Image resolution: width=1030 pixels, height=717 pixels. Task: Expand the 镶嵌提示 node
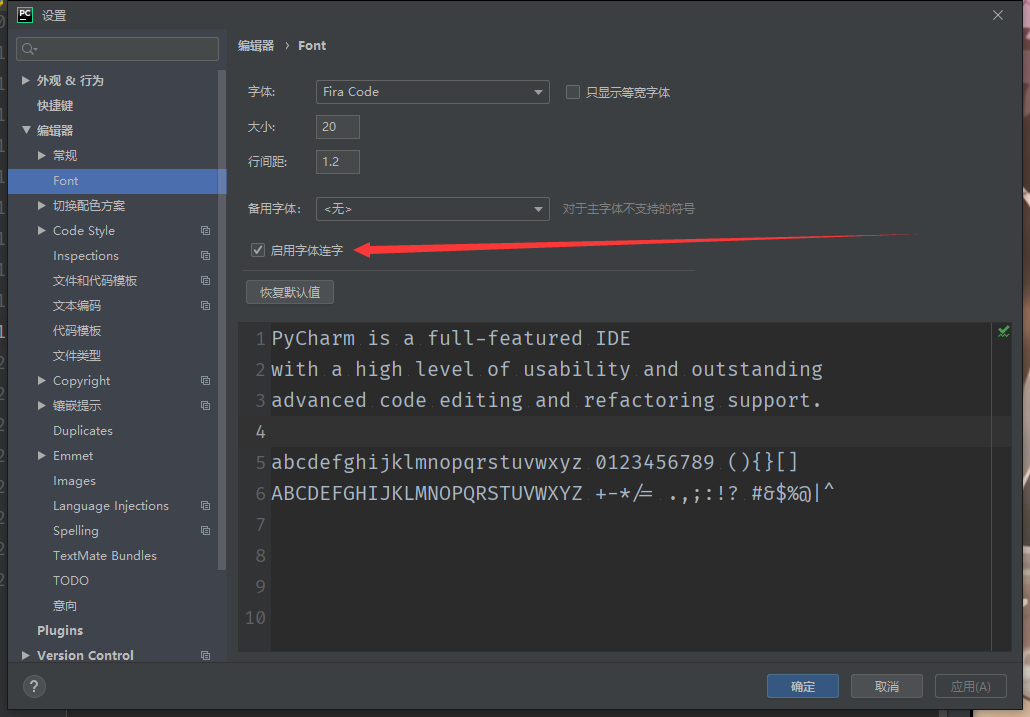point(41,406)
